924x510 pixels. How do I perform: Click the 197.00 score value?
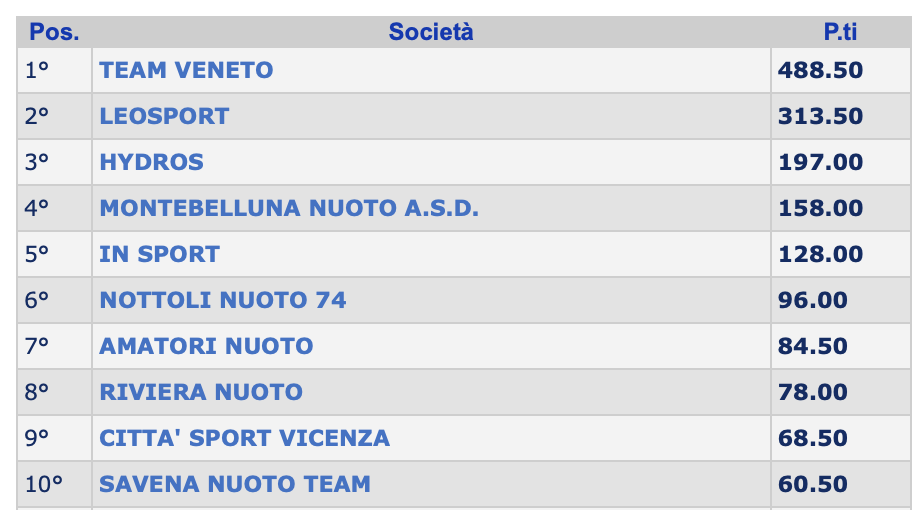[821, 162]
